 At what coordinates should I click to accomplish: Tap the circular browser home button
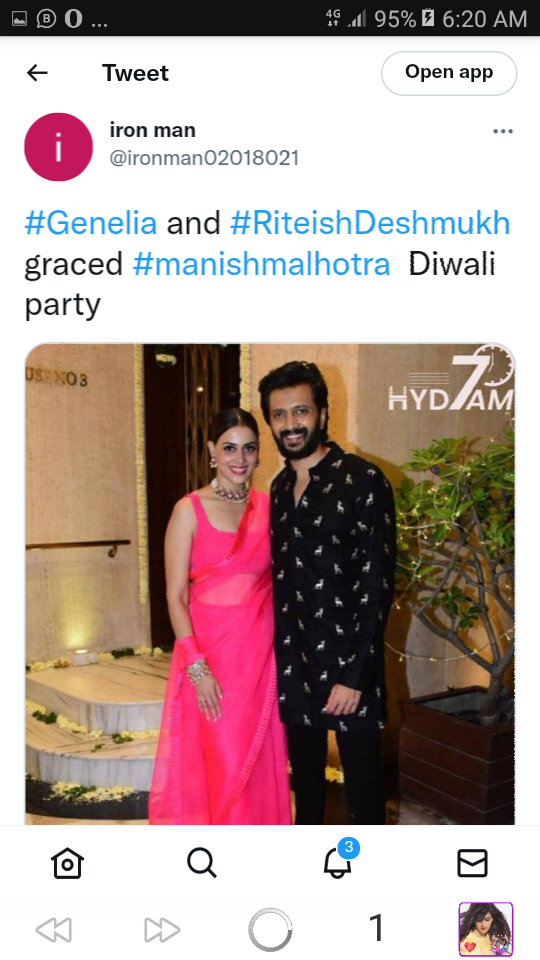(x=270, y=929)
